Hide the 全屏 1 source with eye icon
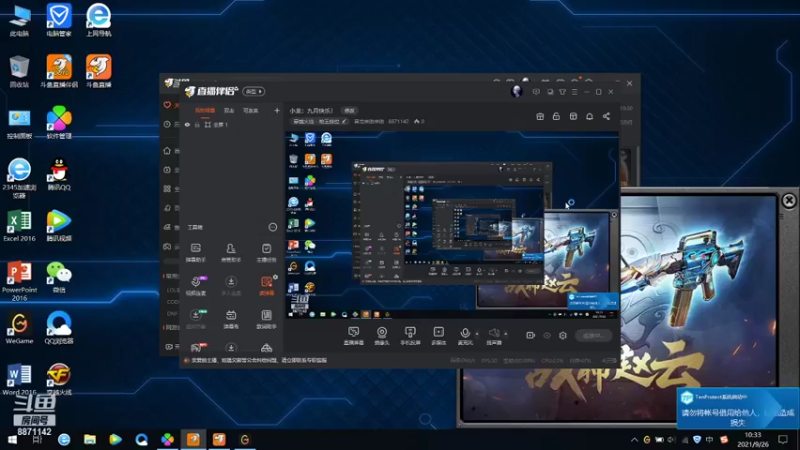This screenshot has width=800, height=450. point(187,124)
